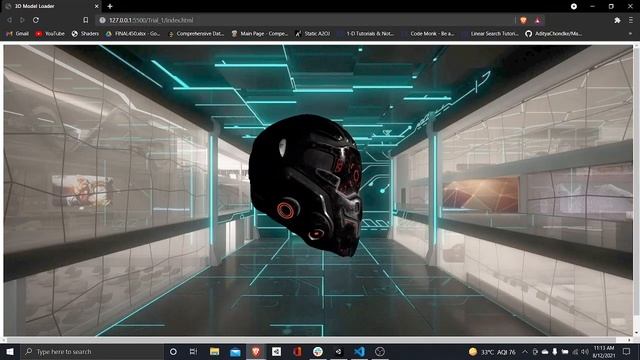640x360 pixels.
Task: Open the circular app icon after VS Code
Action: 380,351
